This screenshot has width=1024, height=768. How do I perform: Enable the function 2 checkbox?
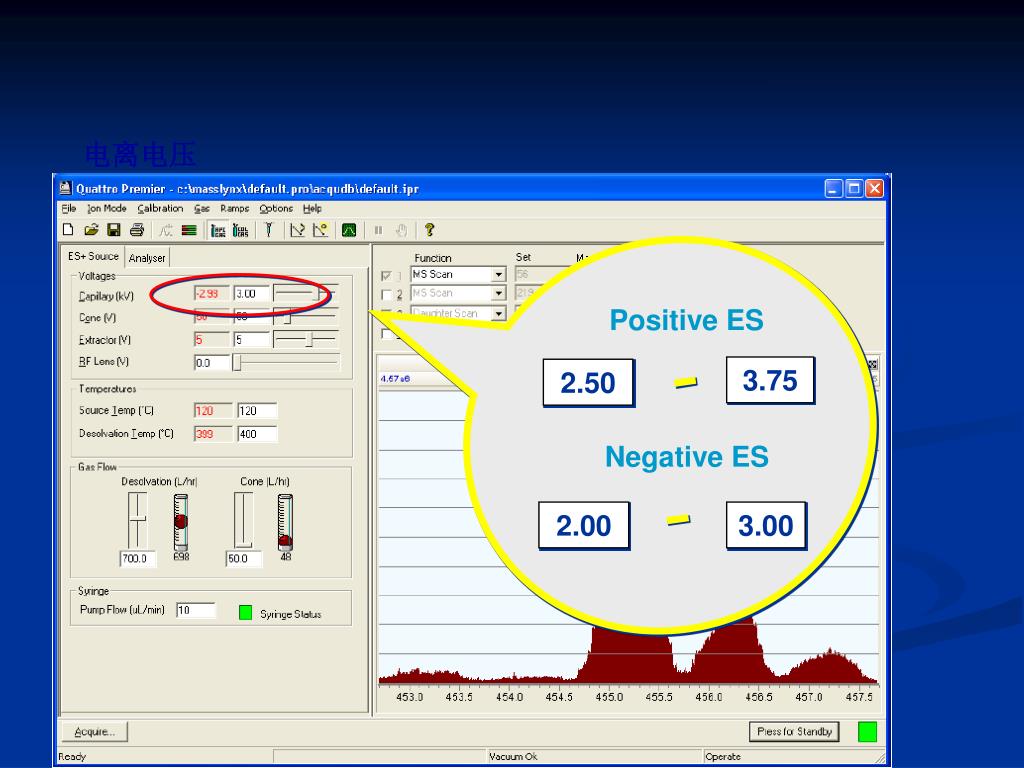(386, 295)
